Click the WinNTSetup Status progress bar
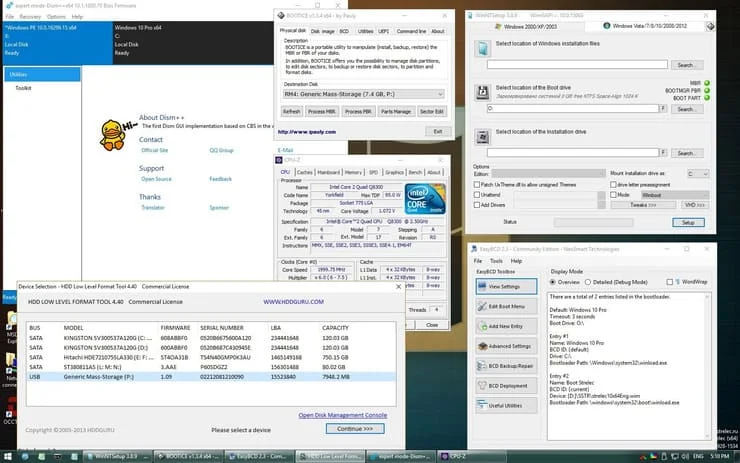740x463 pixels. click(593, 222)
